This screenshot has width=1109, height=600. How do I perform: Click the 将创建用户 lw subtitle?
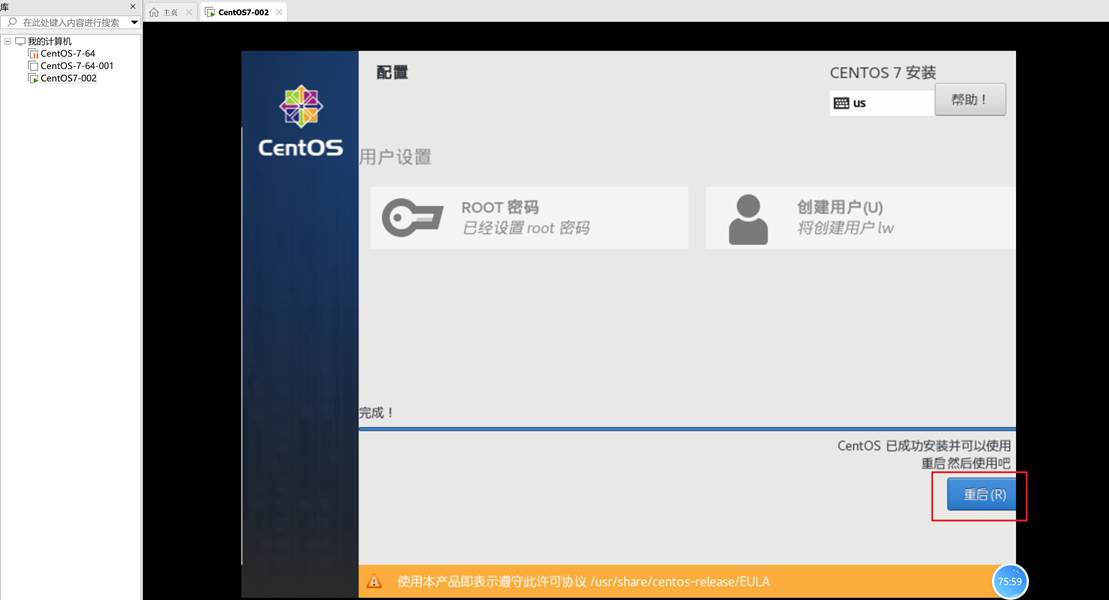tap(845, 228)
